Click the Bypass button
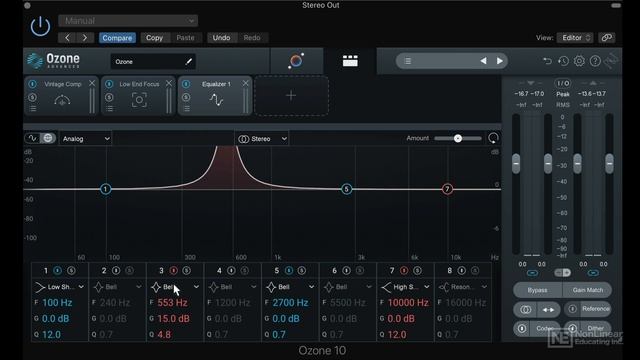Screen dimensions: 640x360 tap(537, 290)
